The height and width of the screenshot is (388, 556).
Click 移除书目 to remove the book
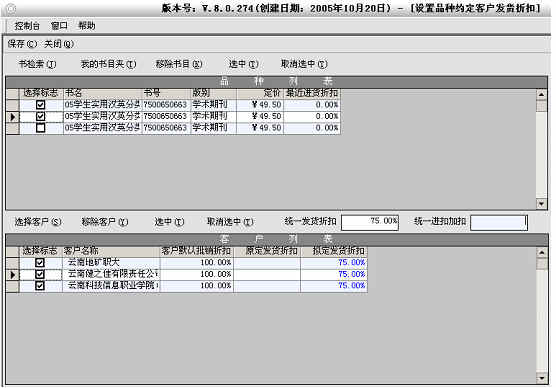point(179,64)
